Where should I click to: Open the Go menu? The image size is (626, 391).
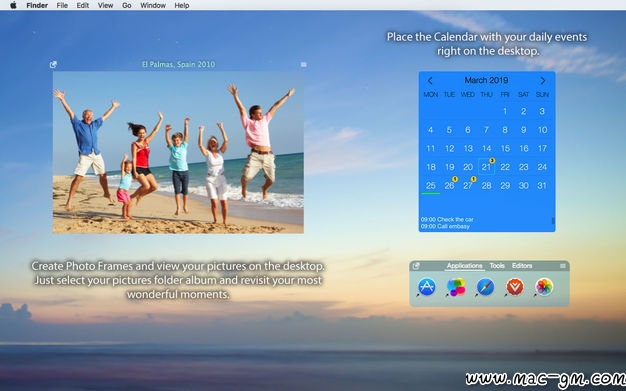click(x=127, y=5)
